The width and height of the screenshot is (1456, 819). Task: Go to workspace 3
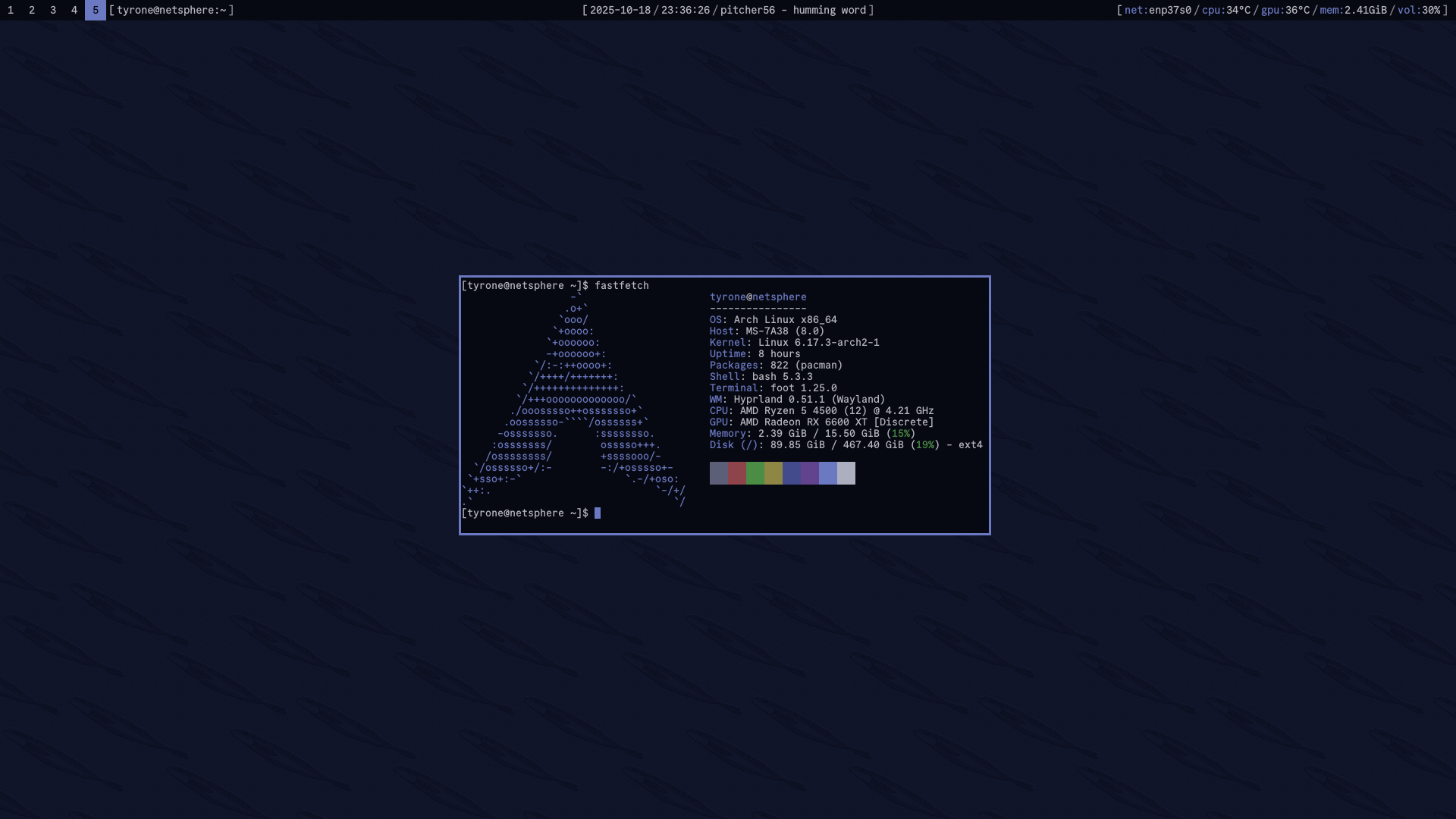(53, 10)
